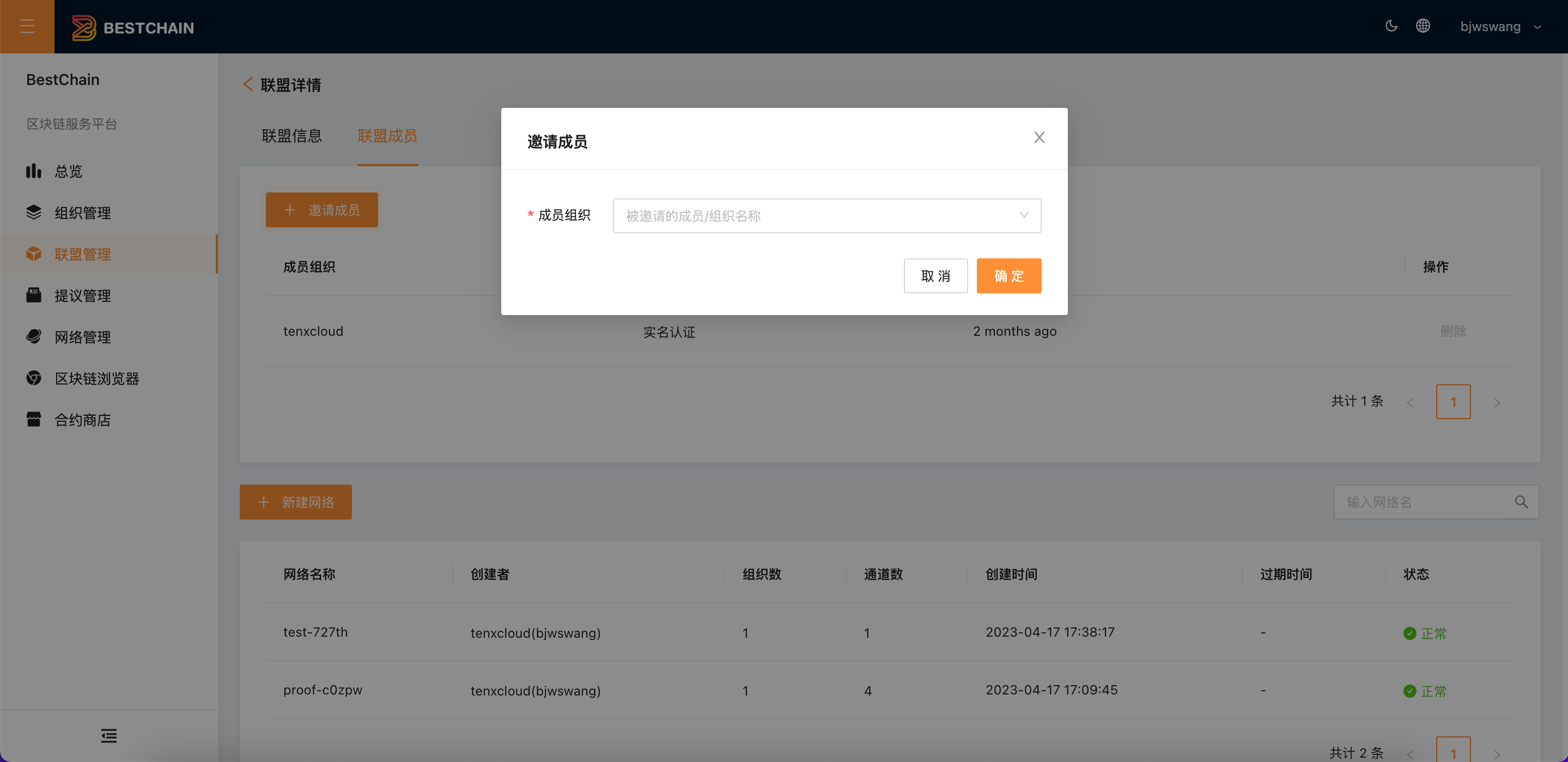Open 区块链浏览器 sidebar menu item
The width and height of the screenshot is (1568, 762).
point(109,378)
